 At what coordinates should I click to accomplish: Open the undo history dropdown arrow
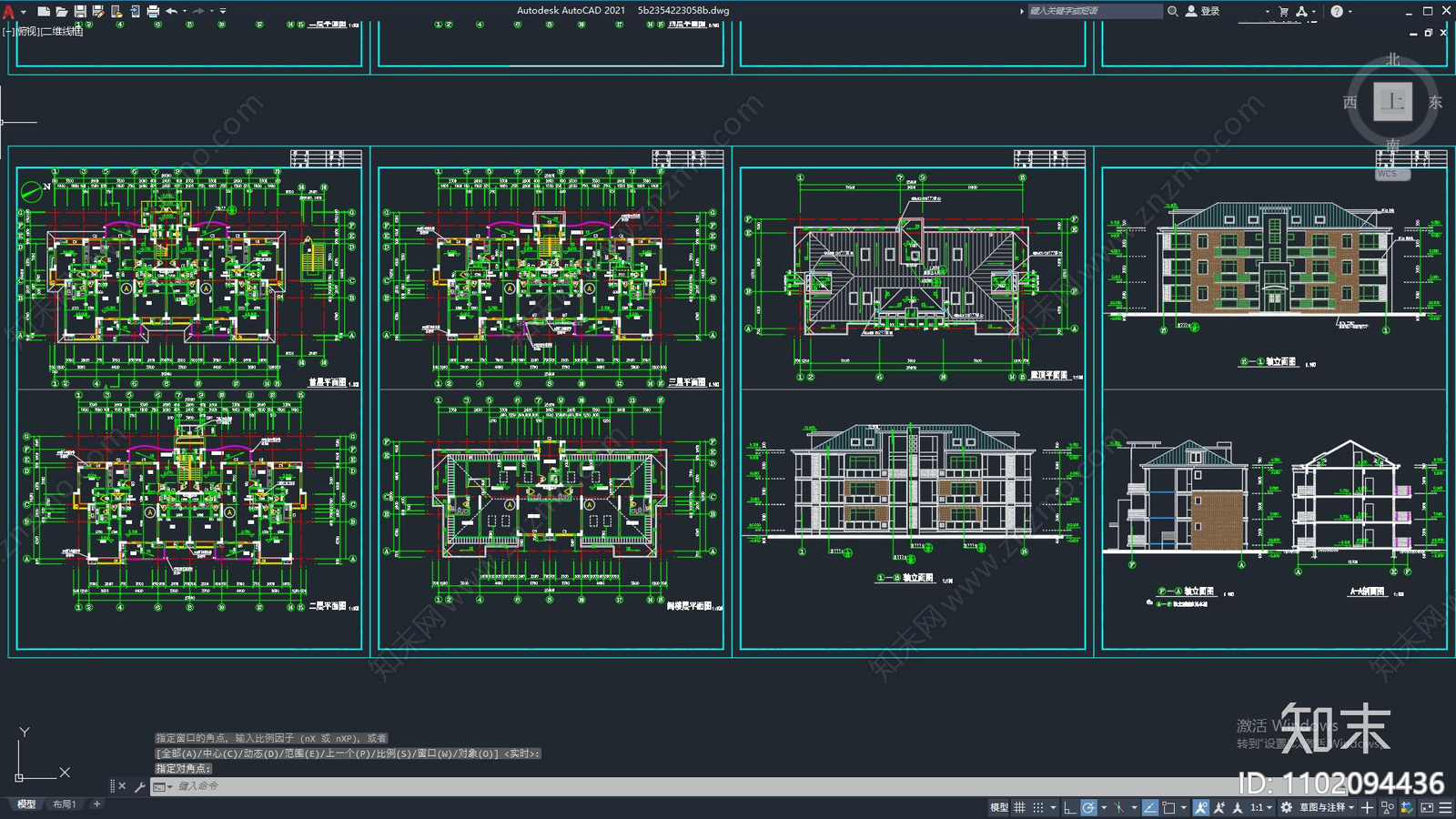pos(185,12)
